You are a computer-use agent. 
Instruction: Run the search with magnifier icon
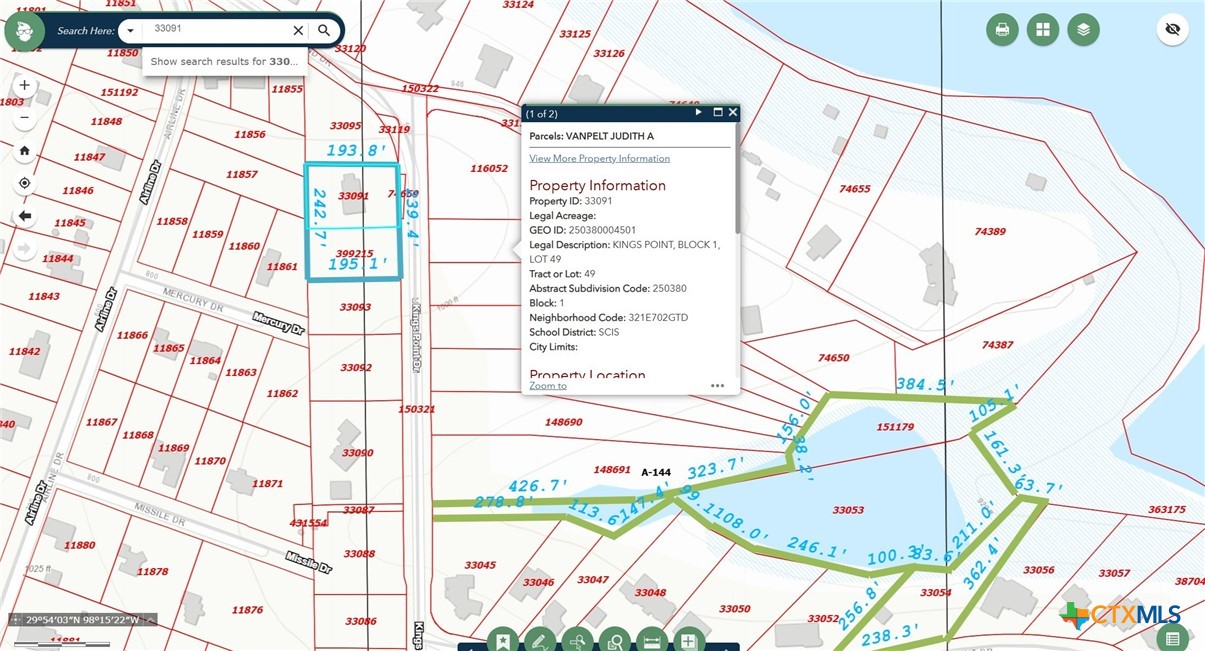tap(324, 31)
